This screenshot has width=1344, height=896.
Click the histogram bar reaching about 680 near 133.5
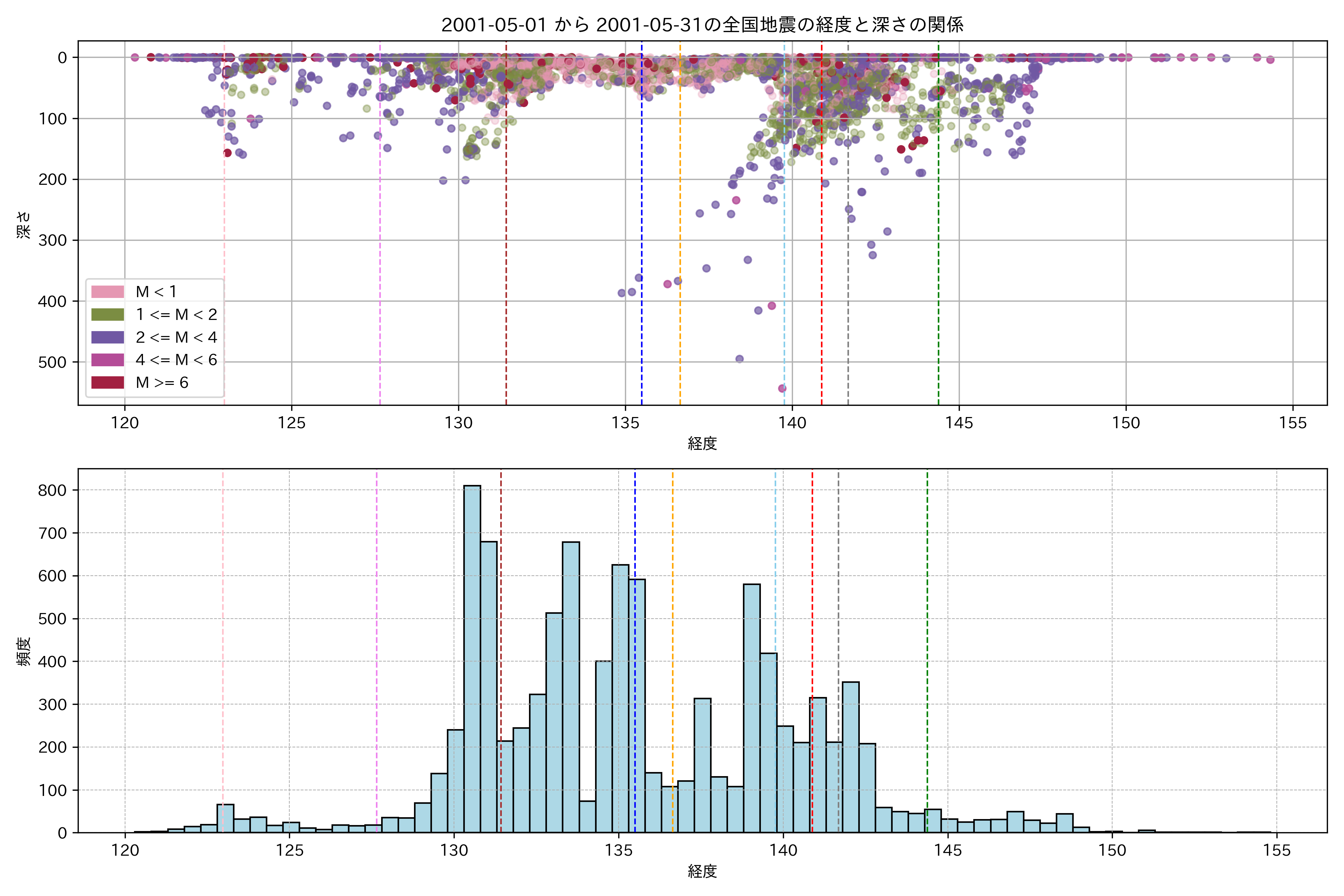click(571, 686)
